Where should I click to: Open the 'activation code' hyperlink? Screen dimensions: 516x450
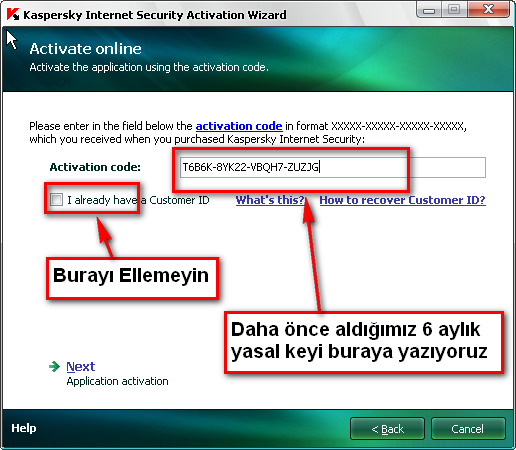pos(239,126)
